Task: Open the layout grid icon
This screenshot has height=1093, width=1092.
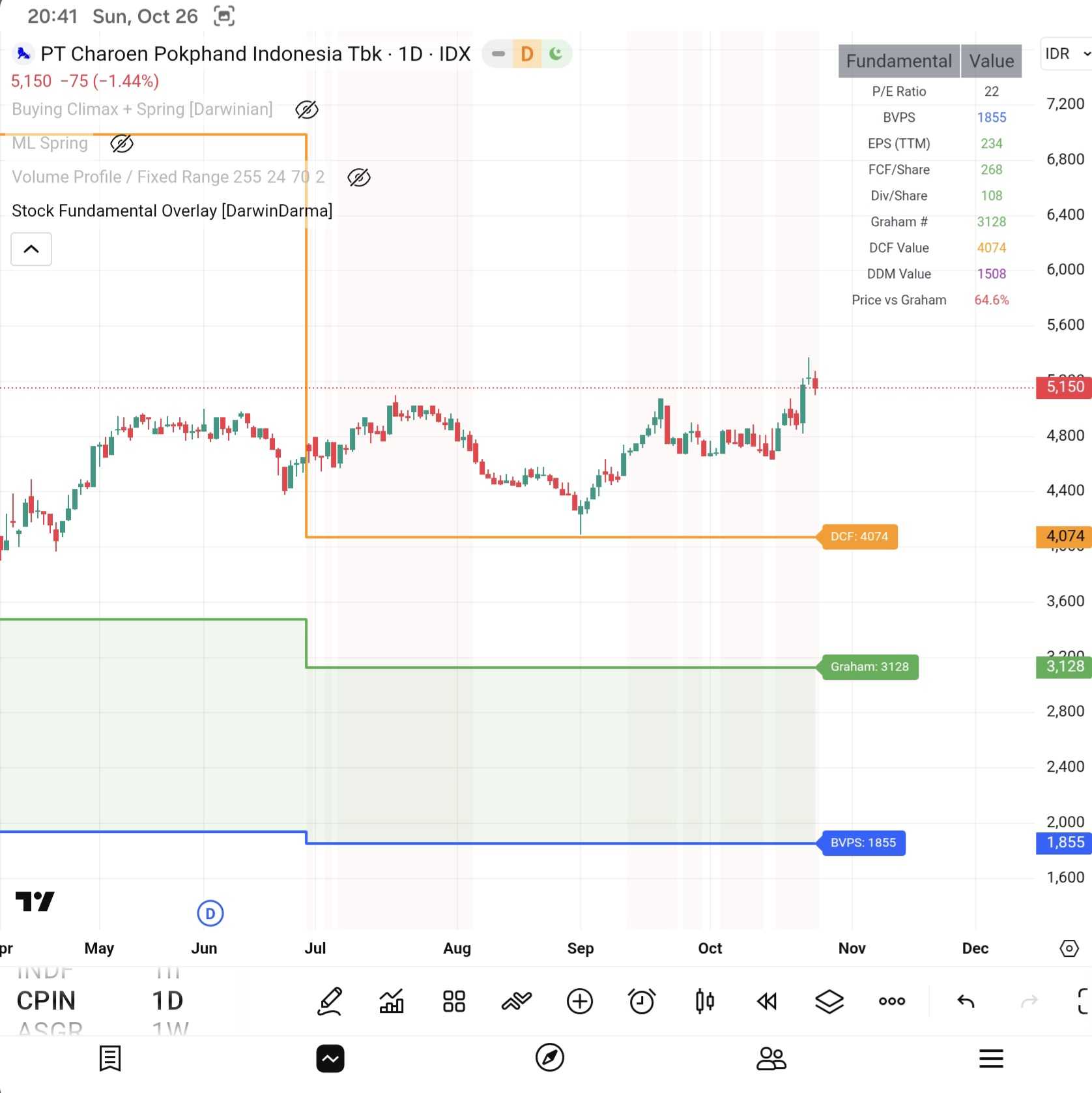Action: coord(454,1001)
